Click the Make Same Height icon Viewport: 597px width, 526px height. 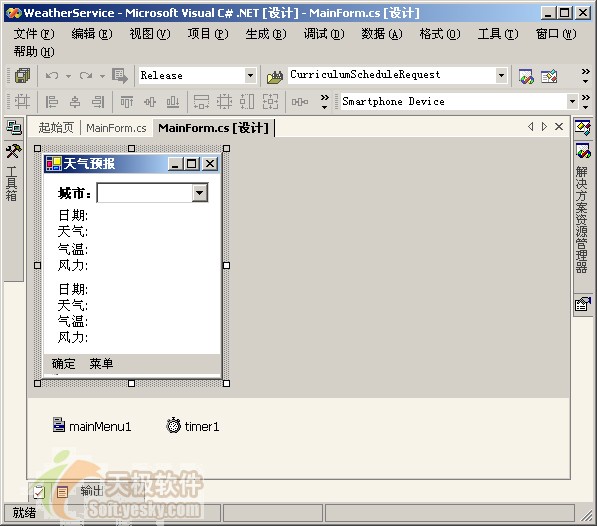tap(247, 102)
